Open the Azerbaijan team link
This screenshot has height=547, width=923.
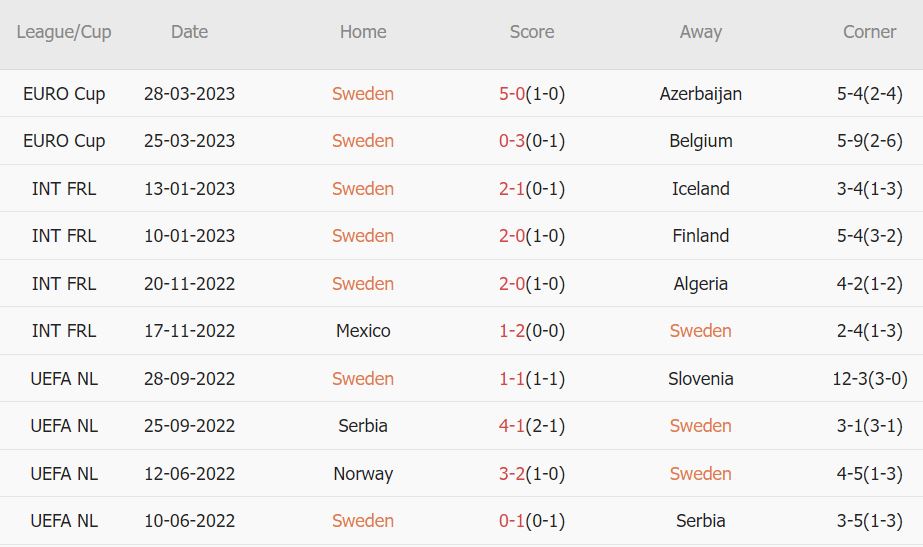tap(701, 94)
